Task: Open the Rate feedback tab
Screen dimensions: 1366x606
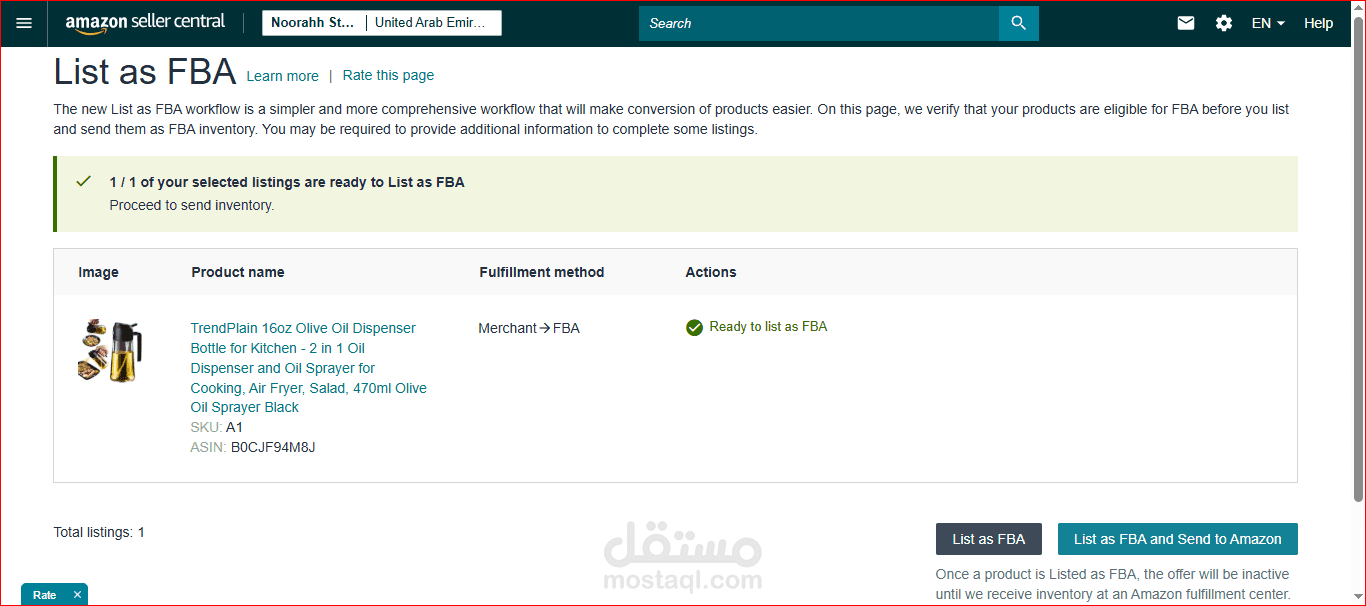Action: 45,595
